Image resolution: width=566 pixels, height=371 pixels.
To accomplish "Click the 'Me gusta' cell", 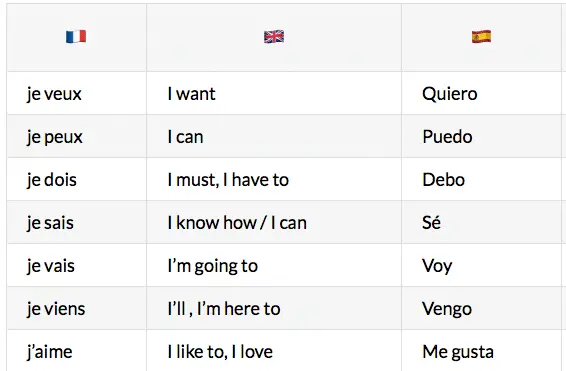I will tap(482, 350).
